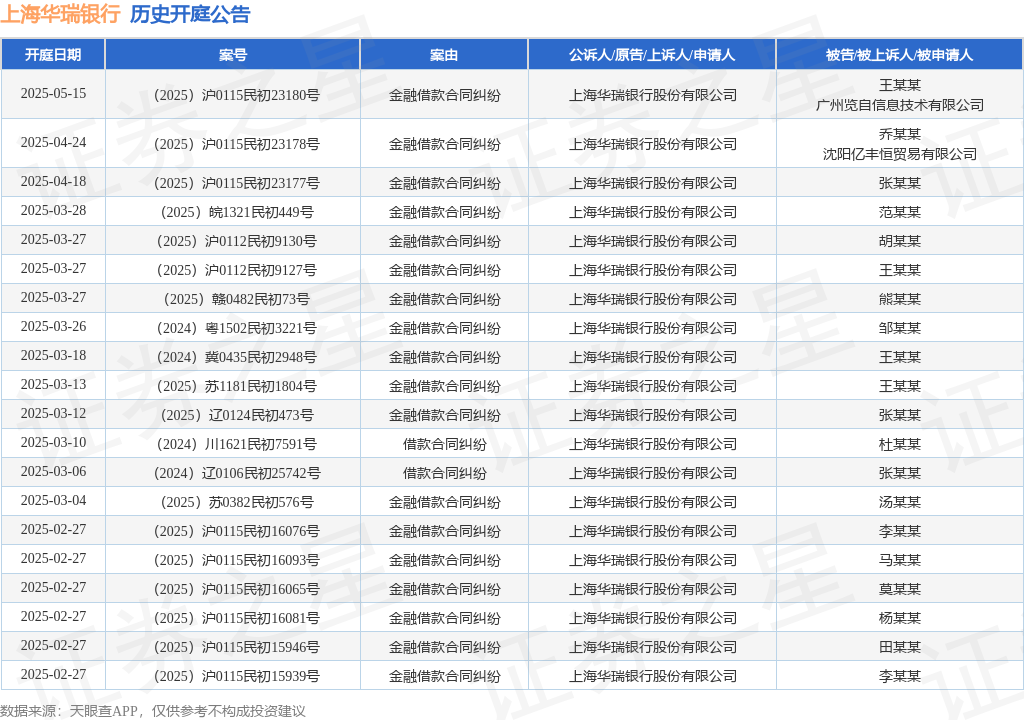The width and height of the screenshot is (1024, 720).
Task: Click plaintiff cell in the 川1621民初7591号 row
Action: tap(652, 444)
